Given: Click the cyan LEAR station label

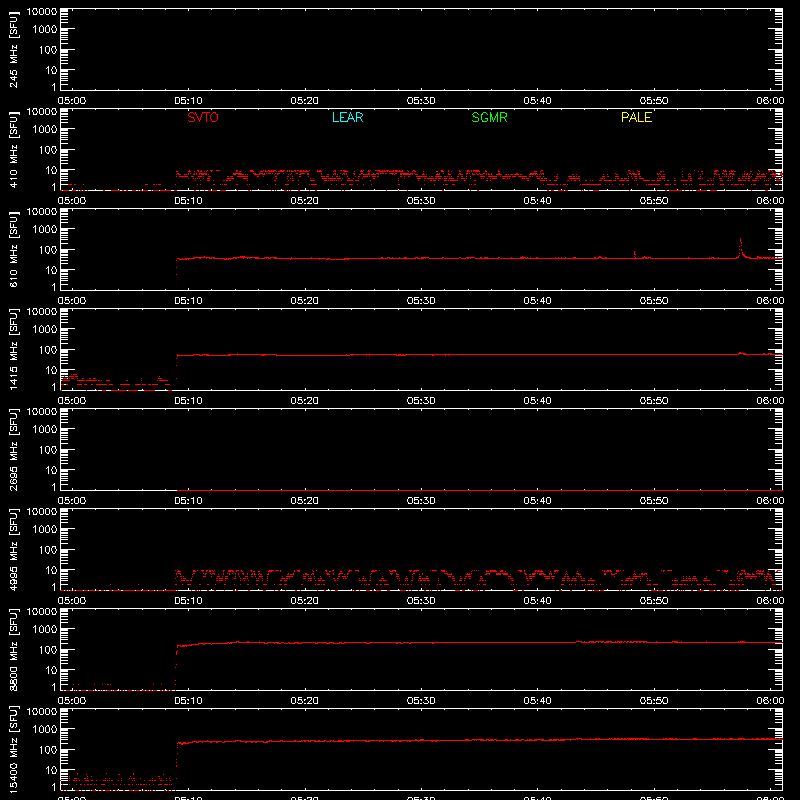Looking at the screenshot, I should pos(347,117).
